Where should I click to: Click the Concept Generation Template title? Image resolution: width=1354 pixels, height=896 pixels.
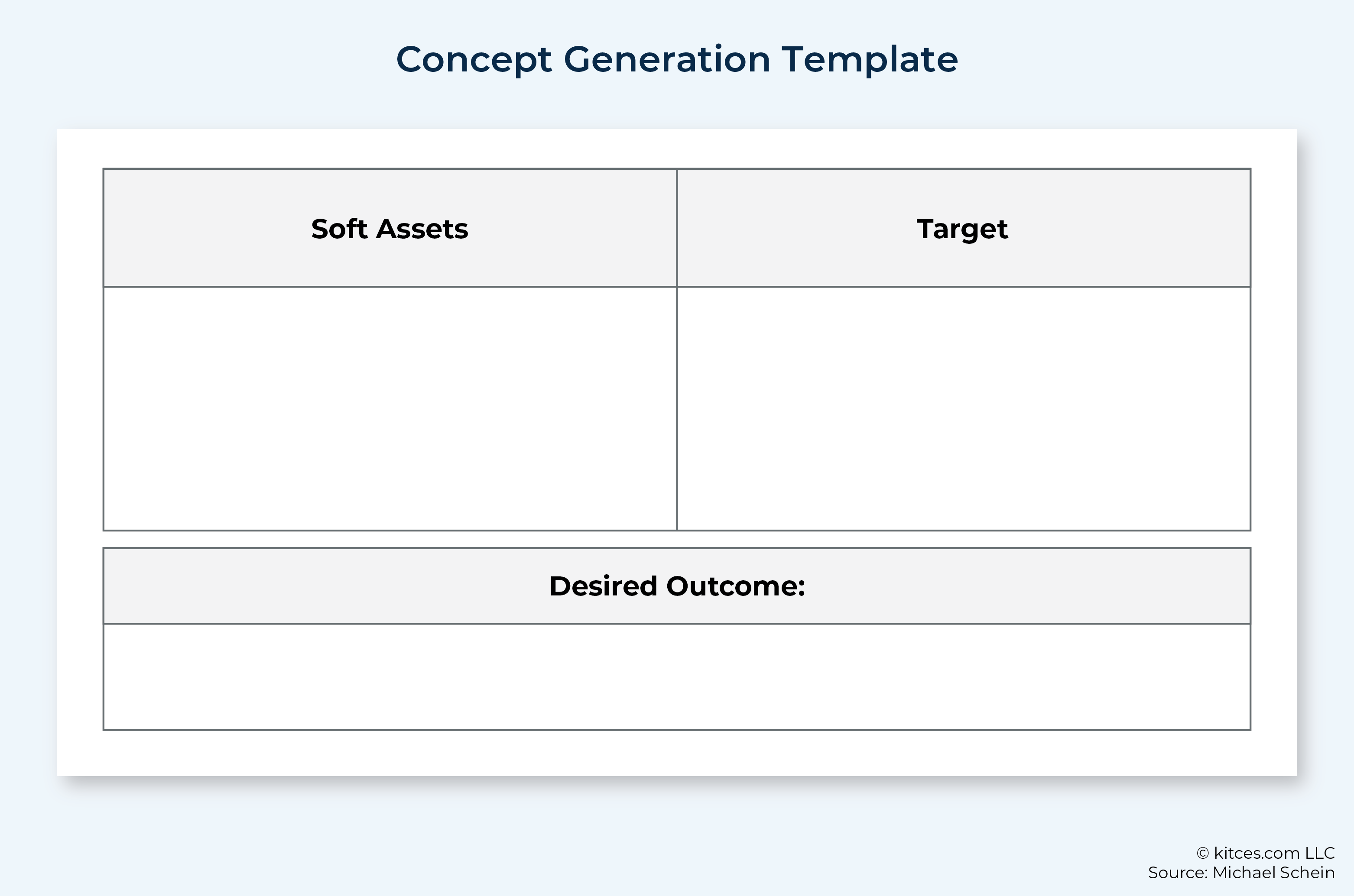(677, 60)
